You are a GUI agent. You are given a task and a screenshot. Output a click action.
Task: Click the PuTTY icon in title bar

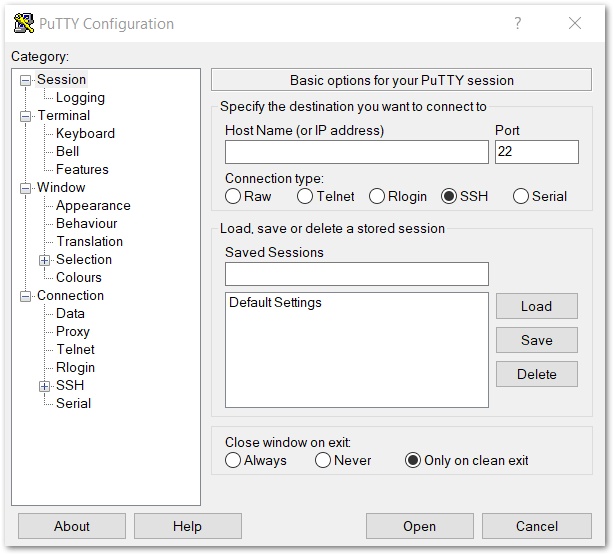coord(23,24)
